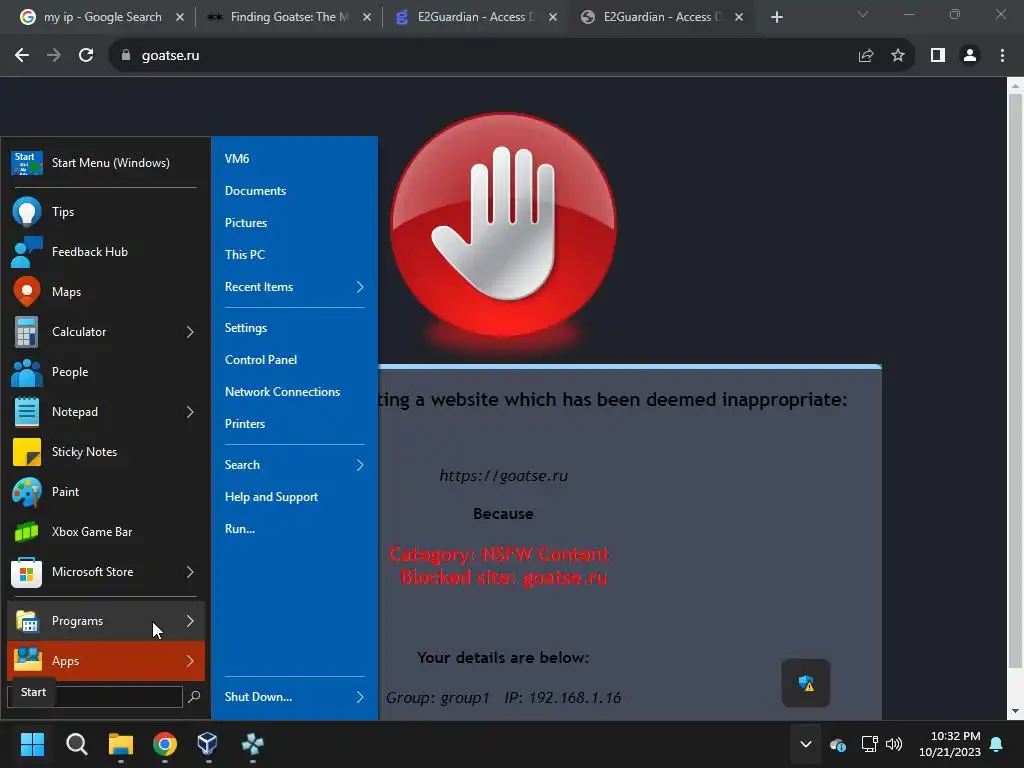The height and width of the screenshot is (768, 1024).
Task: Show hidden tray icons chevron
Action: [x=806, y=744]
